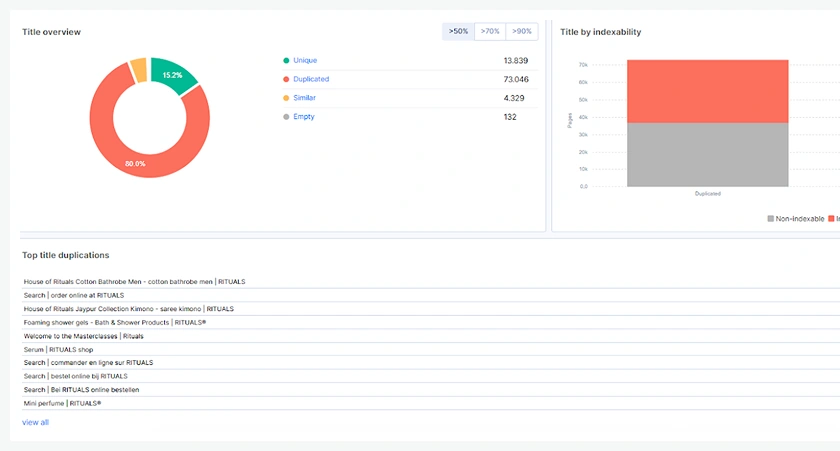Select the Foaming shower gels title row
840x451 pixels.
114,323
